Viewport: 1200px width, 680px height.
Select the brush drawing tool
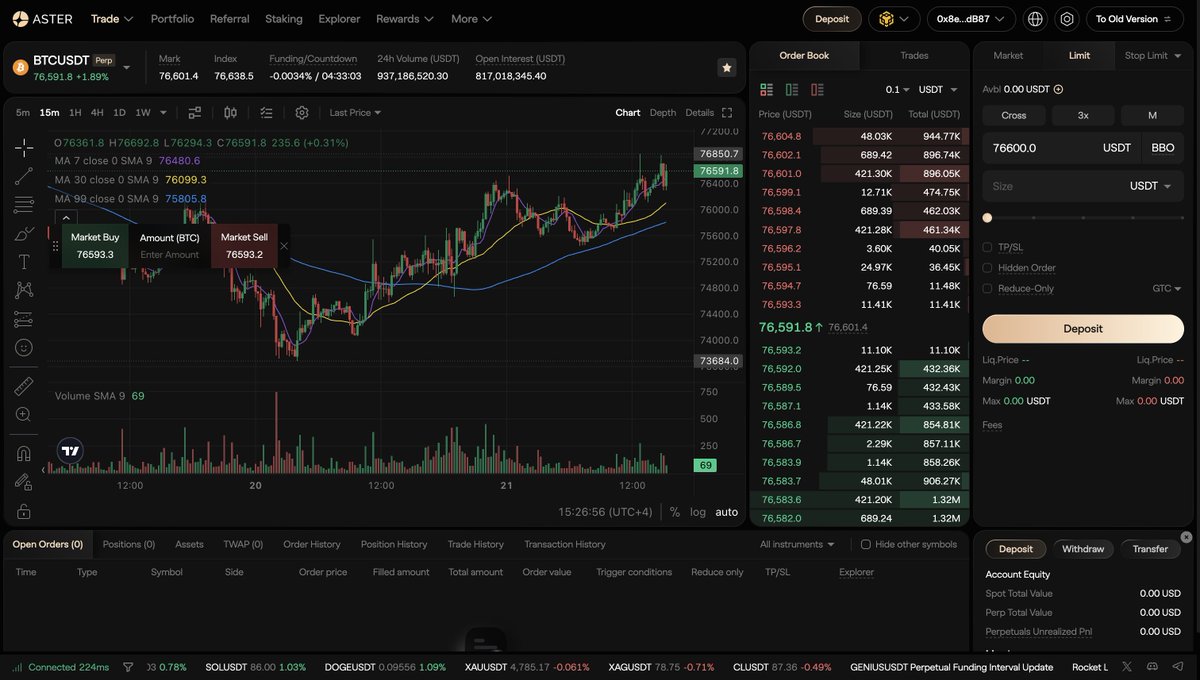[x=24, y=234]
